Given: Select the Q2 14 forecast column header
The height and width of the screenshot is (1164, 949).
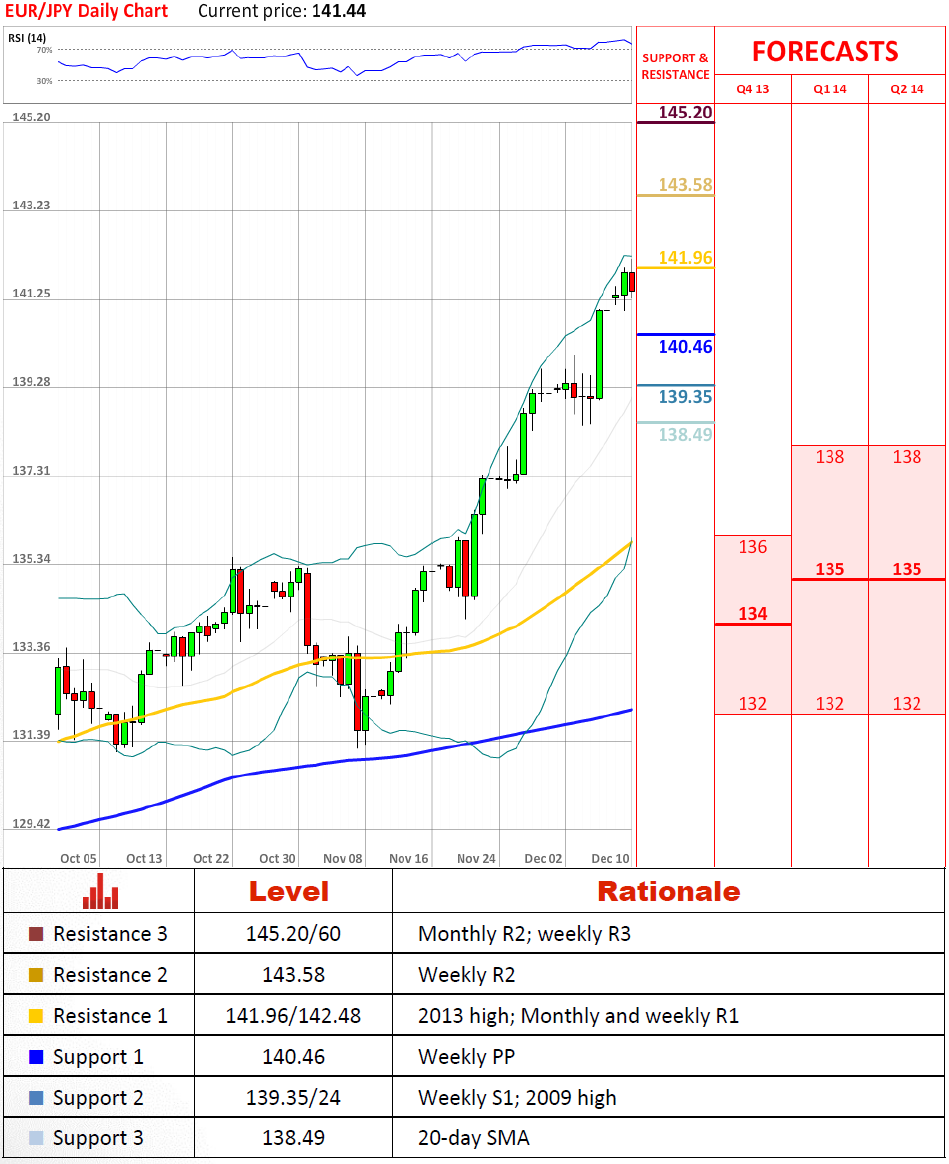Looking at the screenshot, I should 907,89.
